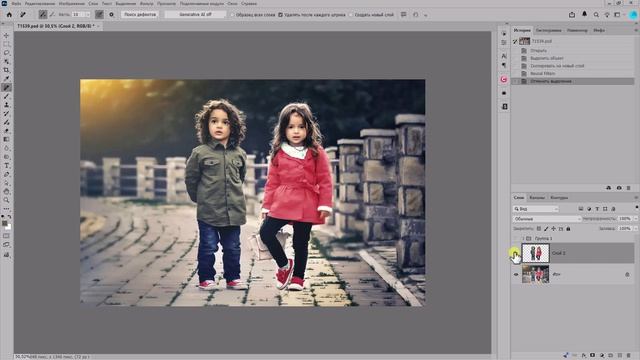Create new adjustment layer icon

(602, 356)
